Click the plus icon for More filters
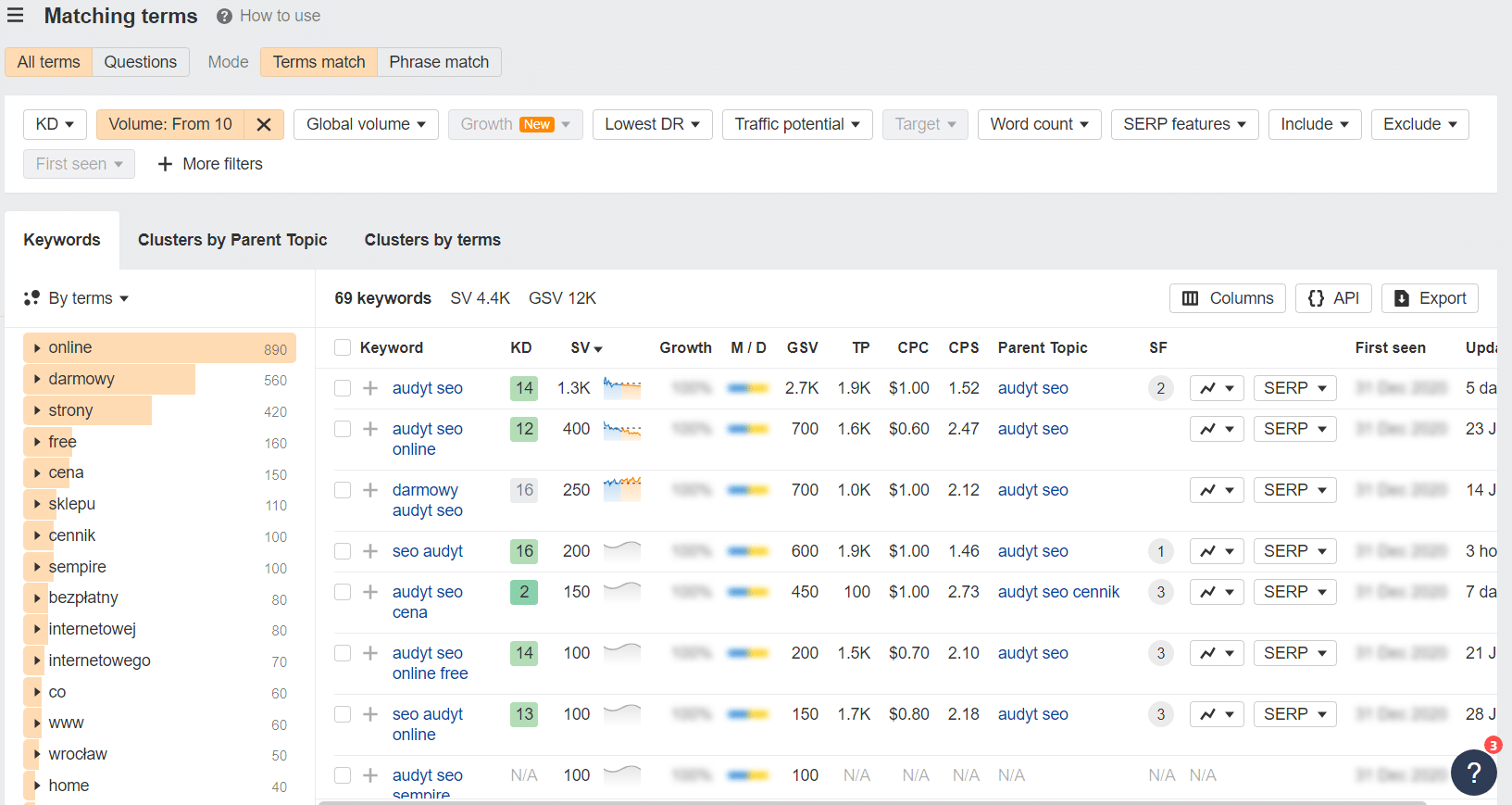Screen dimensions: 1512x805 [x=166, y=164]
